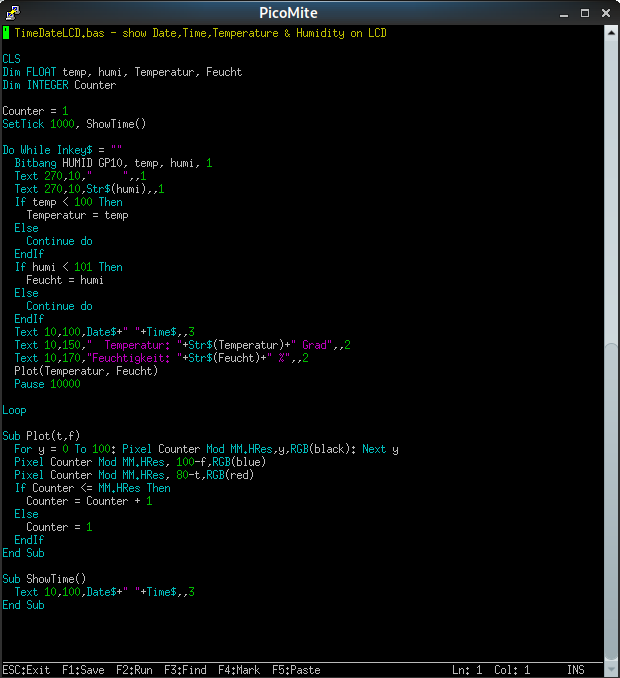Viewport: 620px width, 678px height.
Task: Click F5:Paste in the status bar
Action: click(296, 670)
